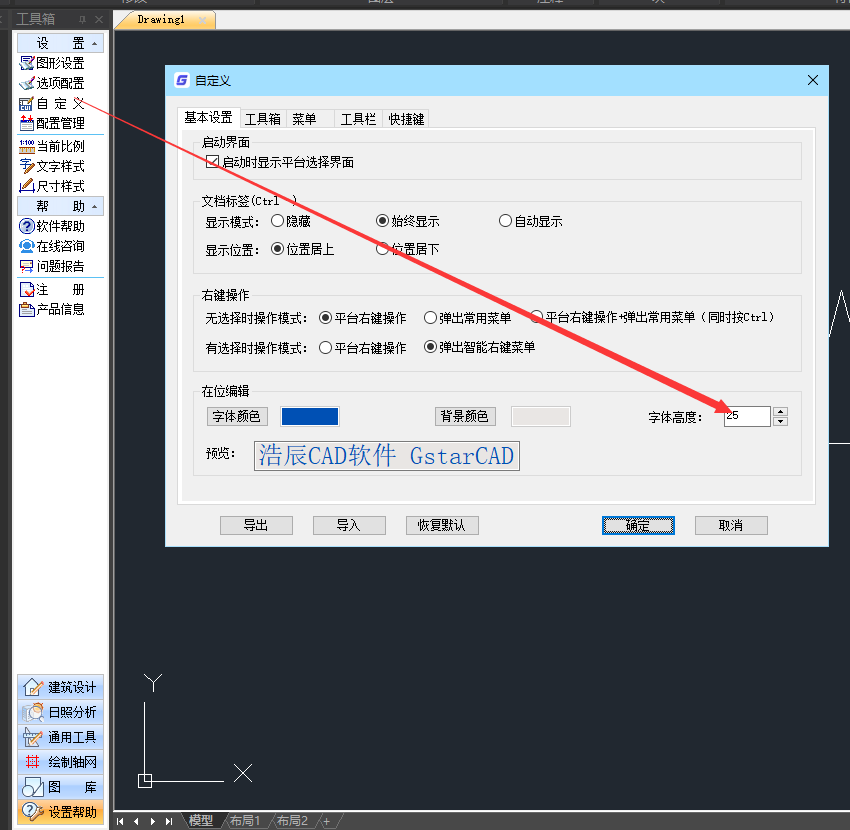Open 选项配置 in the toolbox
Image resolution: width=850 pixels, height=830 pixels.
pyautogui.click(x=60, y=83)
